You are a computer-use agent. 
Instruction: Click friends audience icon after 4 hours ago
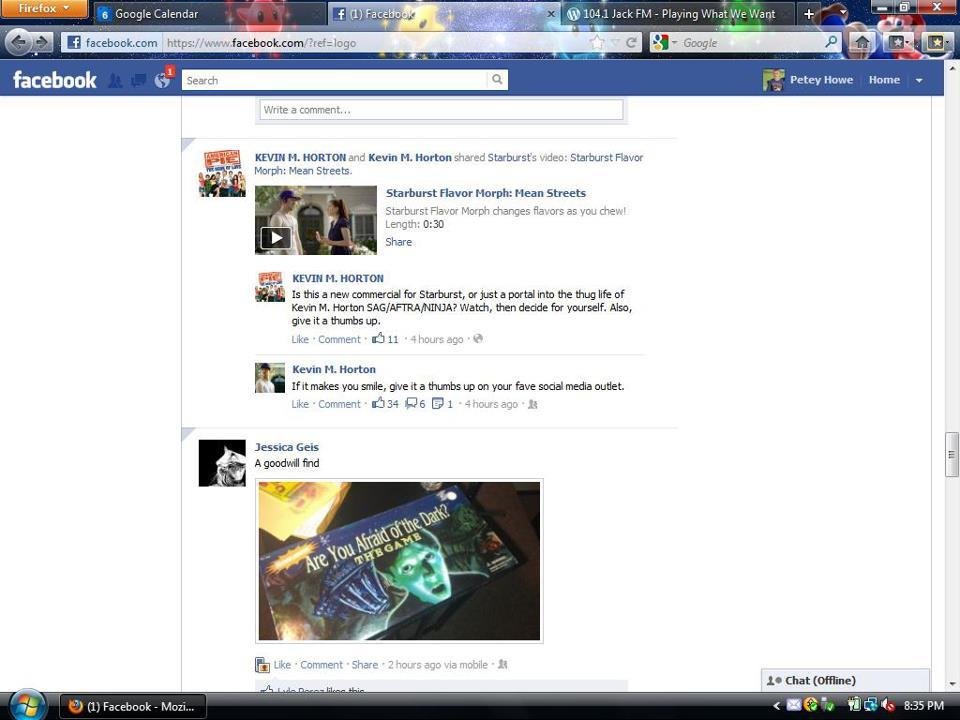[533, 404]
